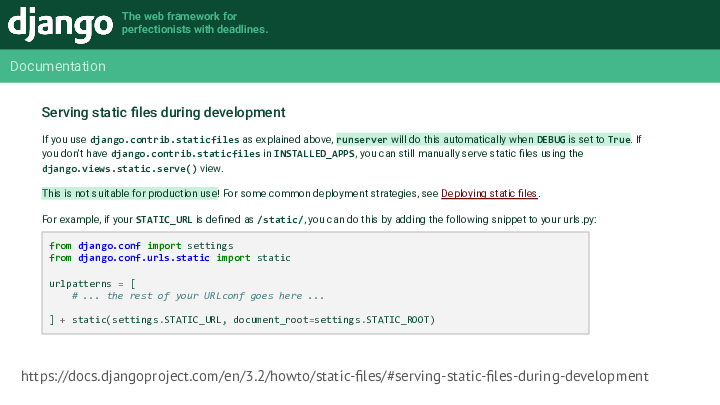
Task: Click the docs.djangoproject.com URL text at bottom
Action: pos(335,376)
